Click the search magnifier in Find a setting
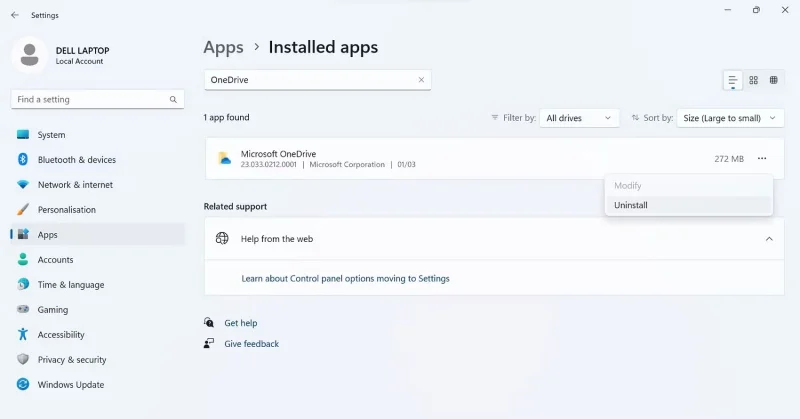This screenshot has height=419, width=800. 173,100
